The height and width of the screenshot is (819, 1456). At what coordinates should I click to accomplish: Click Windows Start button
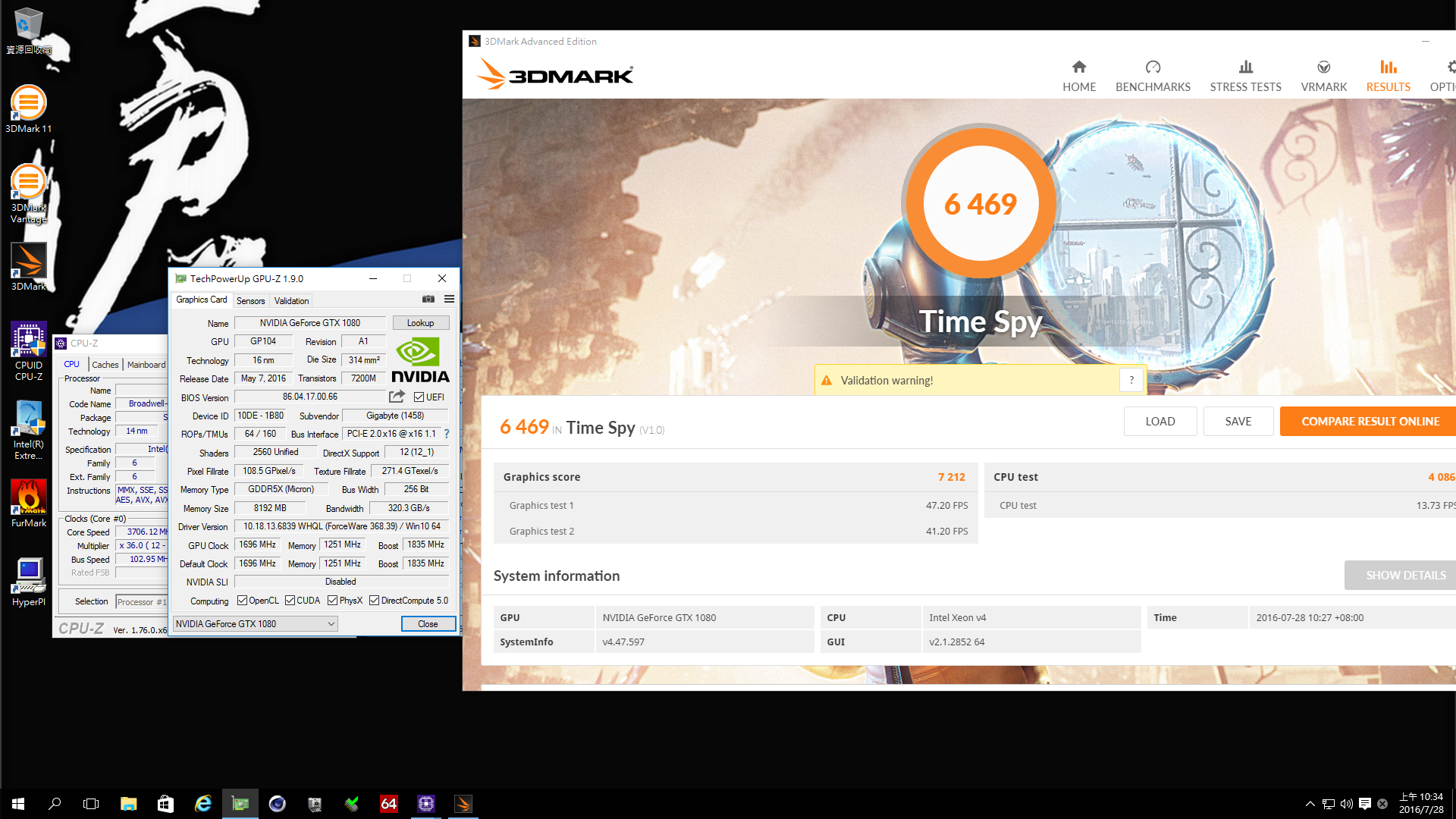[18, 804]
